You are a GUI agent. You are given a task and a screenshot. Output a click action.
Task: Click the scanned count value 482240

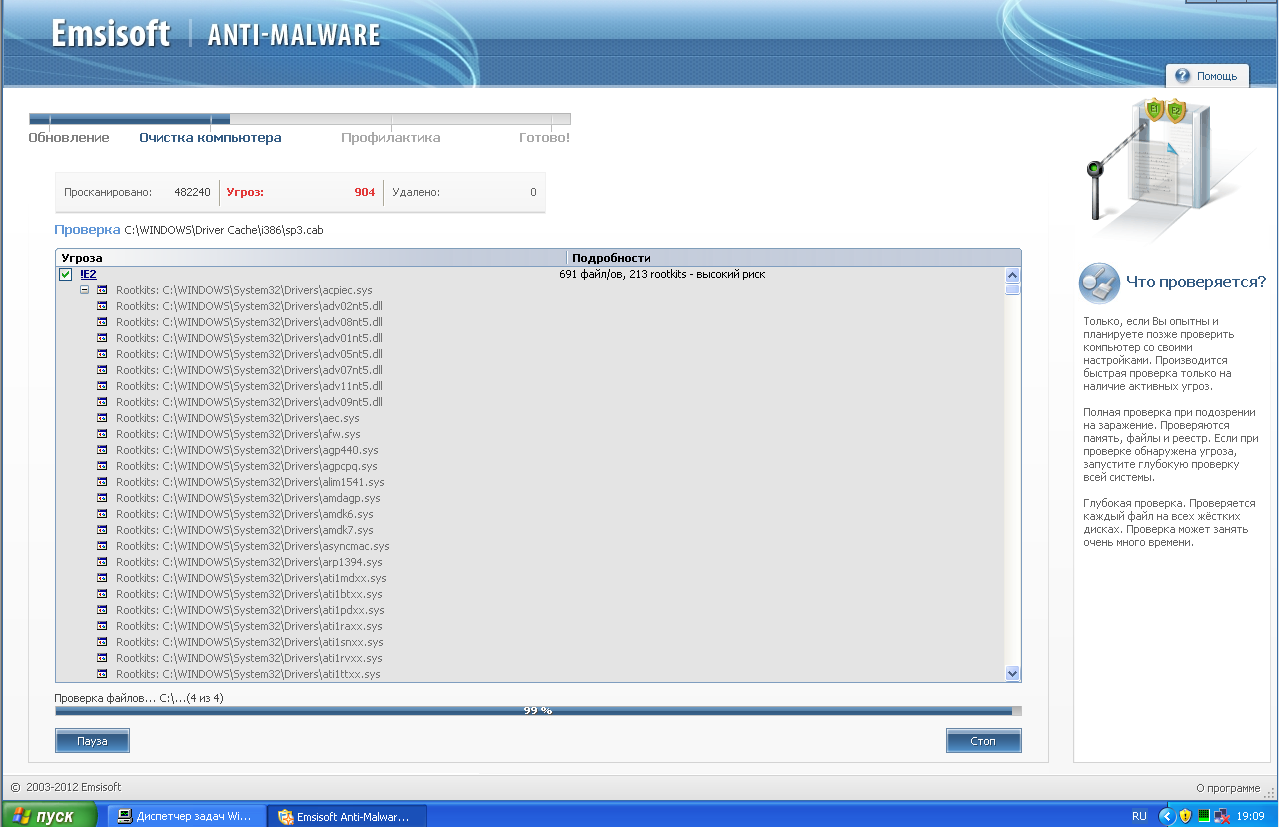(x=192, y=192)
